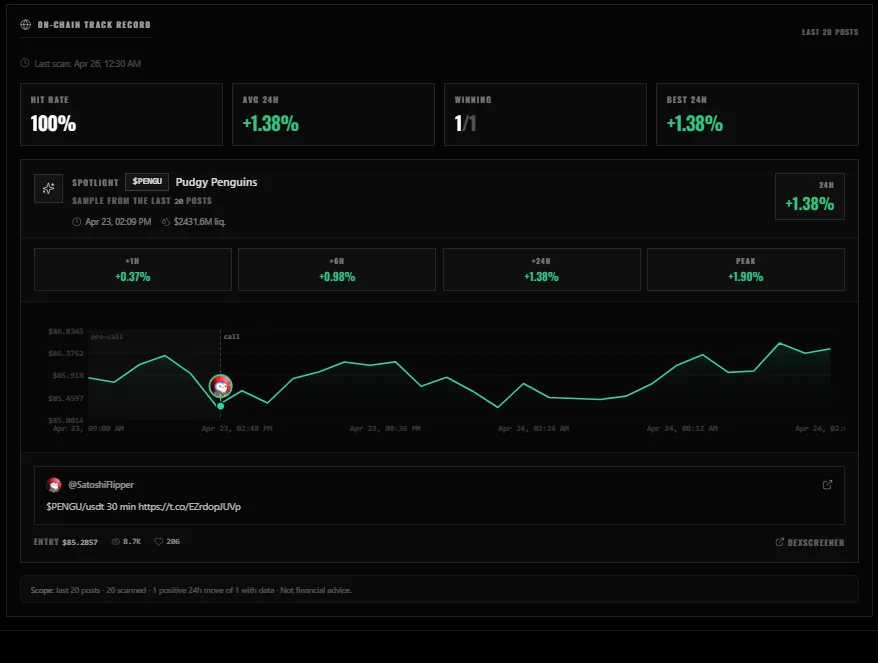The image size is (878, 663).
Task: Click the clock icon next to Last scan
Action: pos(25,63)
